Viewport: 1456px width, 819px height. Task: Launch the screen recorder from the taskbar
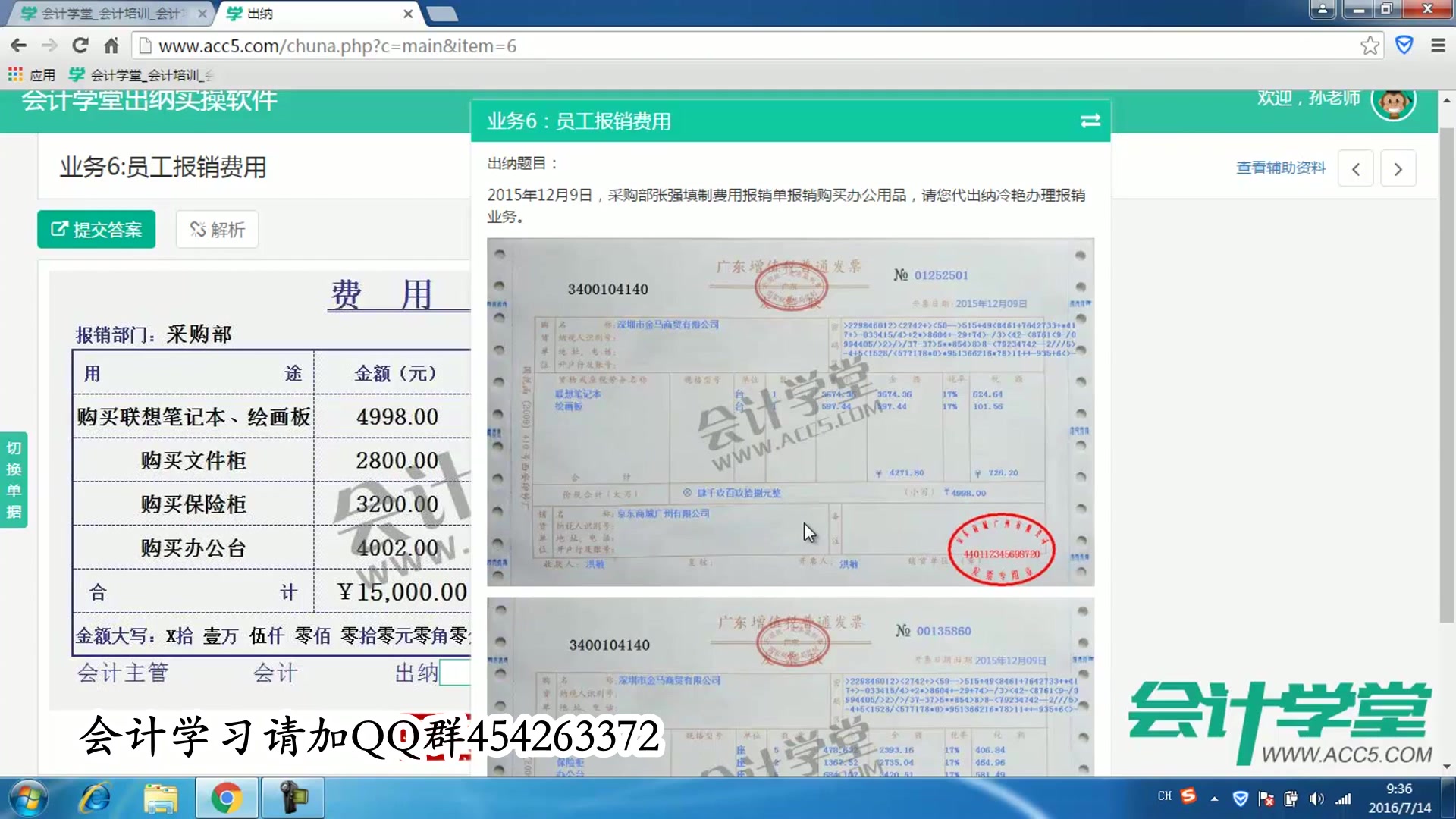click(x=293, y=797)
